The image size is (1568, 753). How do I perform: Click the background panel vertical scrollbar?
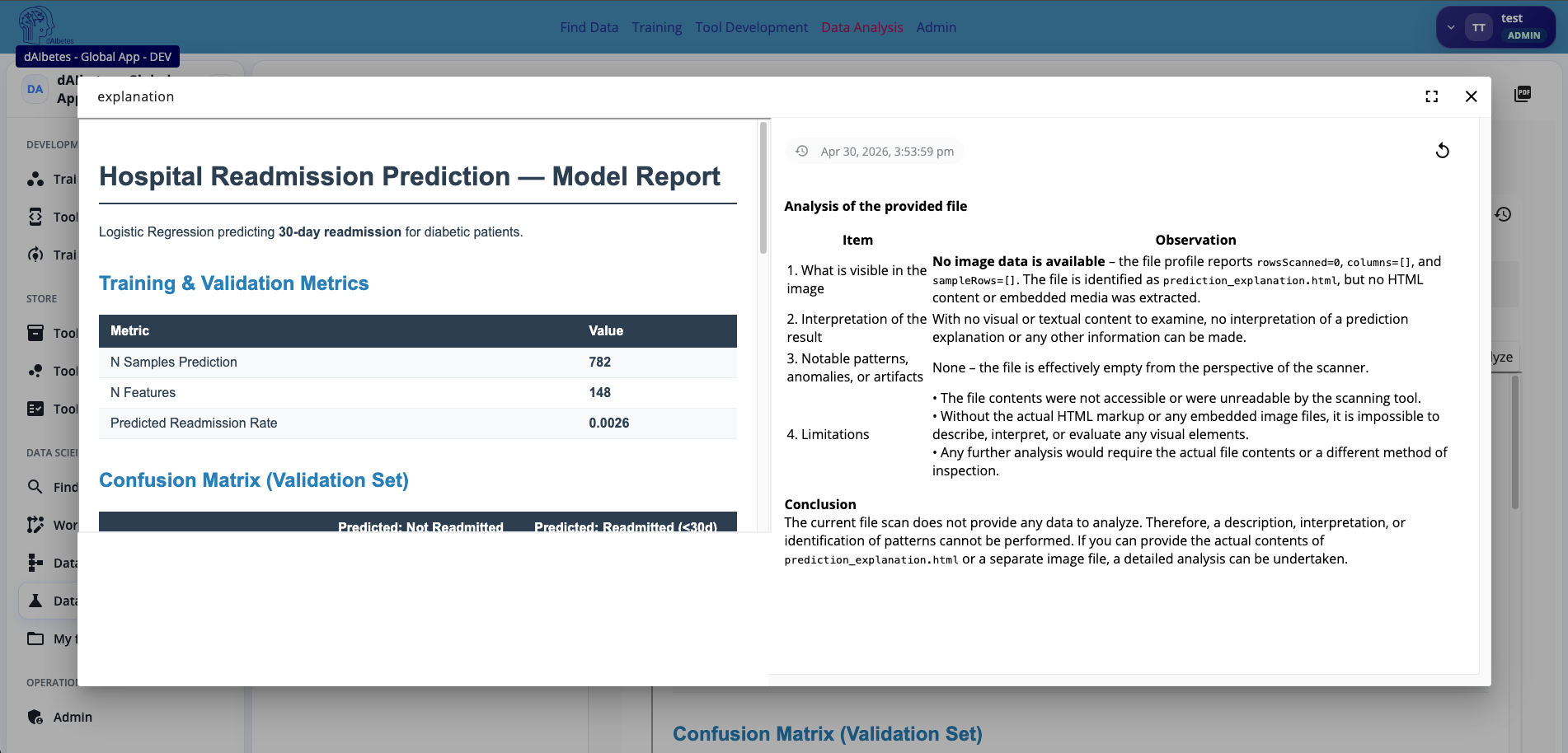click(1515, 442)
